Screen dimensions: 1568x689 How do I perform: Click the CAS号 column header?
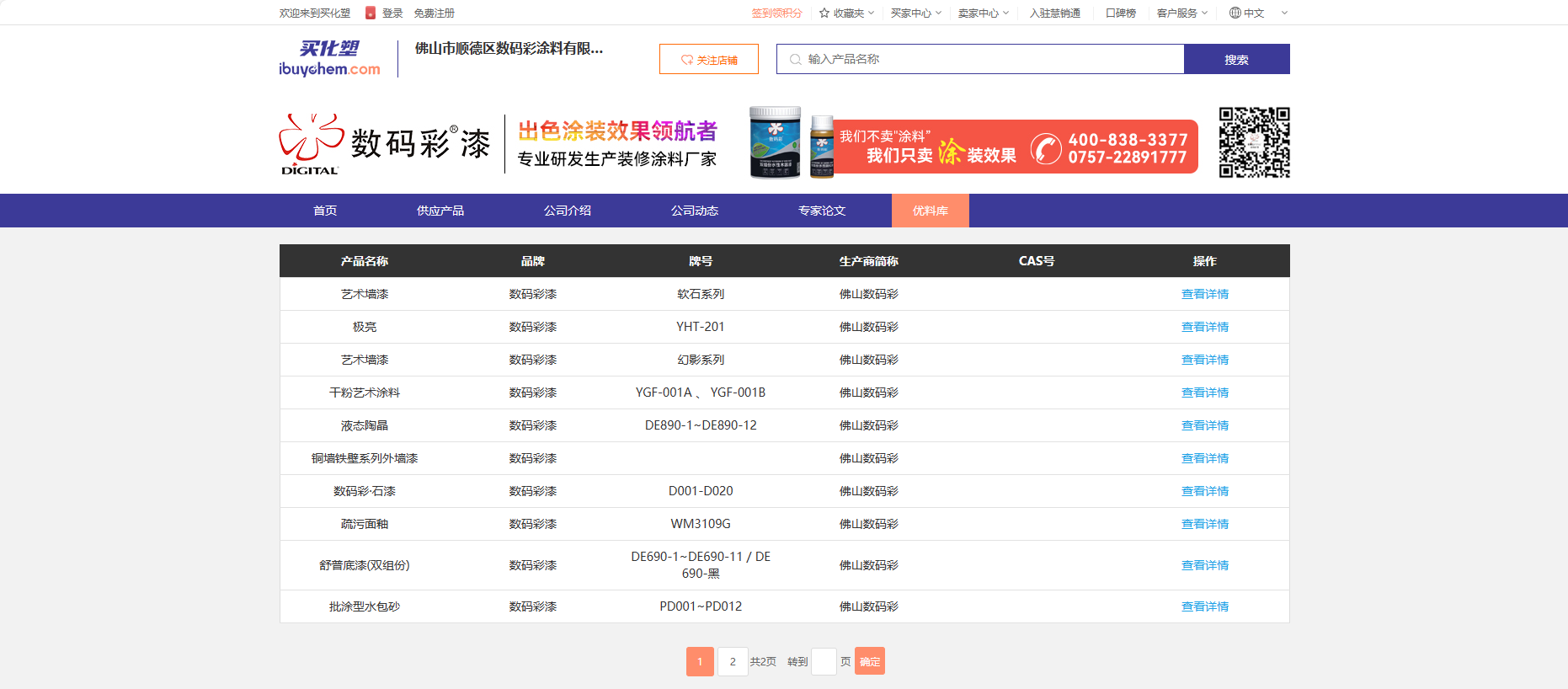(x=1037, y=261)
